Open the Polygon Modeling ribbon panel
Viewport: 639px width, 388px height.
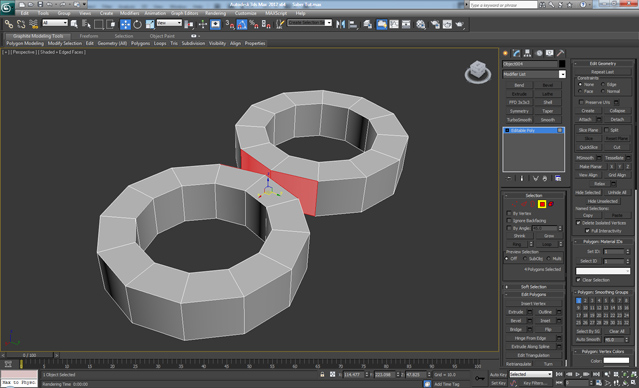24,43
